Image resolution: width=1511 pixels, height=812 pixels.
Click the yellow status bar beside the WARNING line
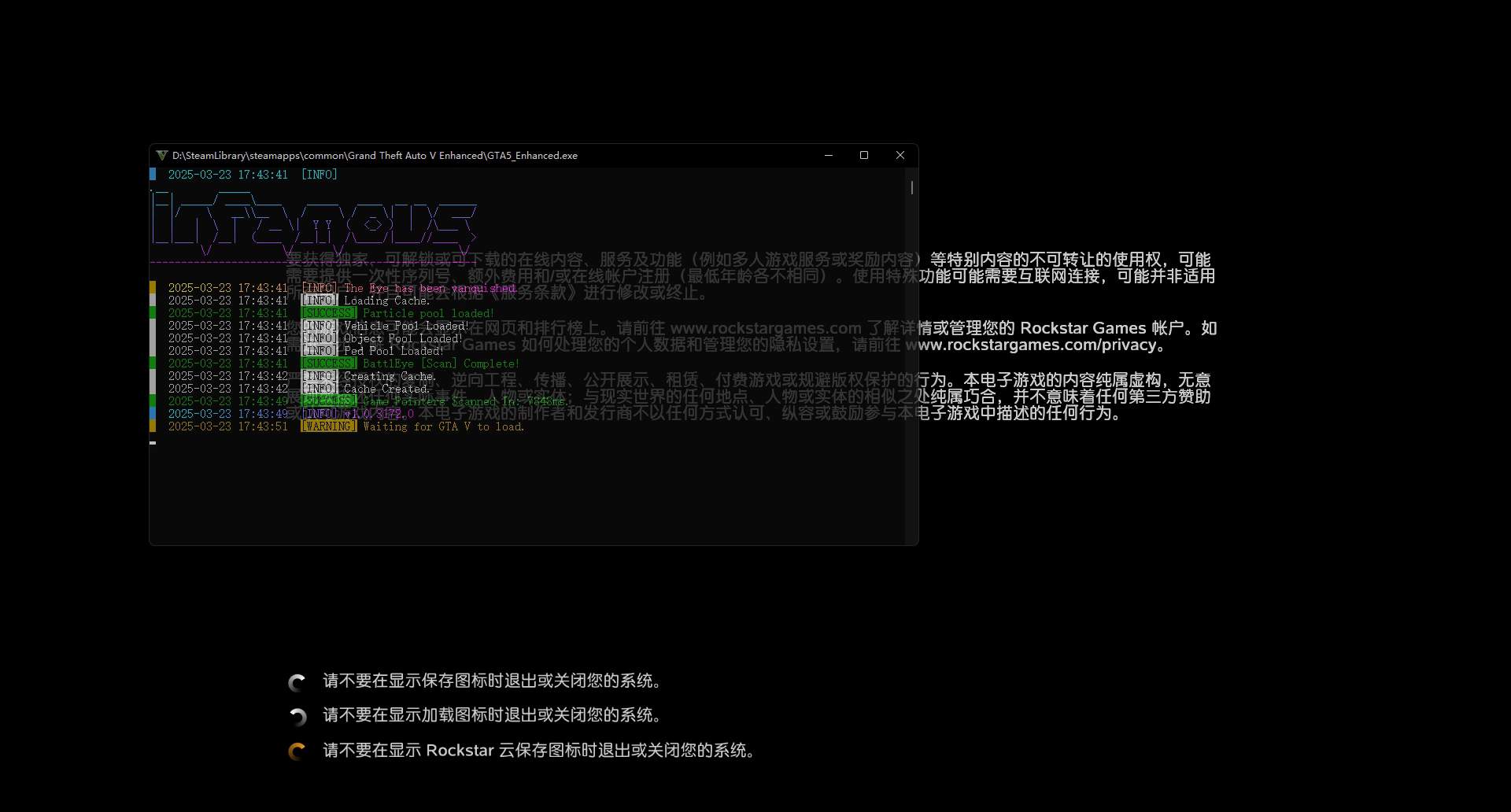153,426
